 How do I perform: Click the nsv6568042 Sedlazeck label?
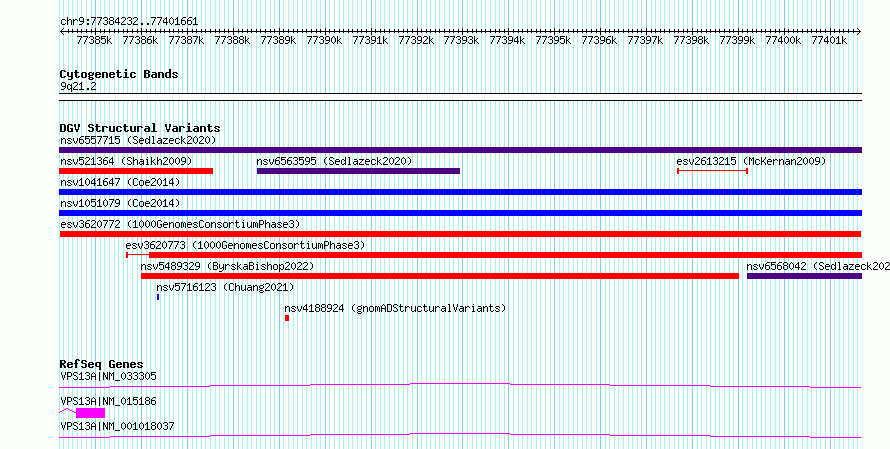pos(818,266)
